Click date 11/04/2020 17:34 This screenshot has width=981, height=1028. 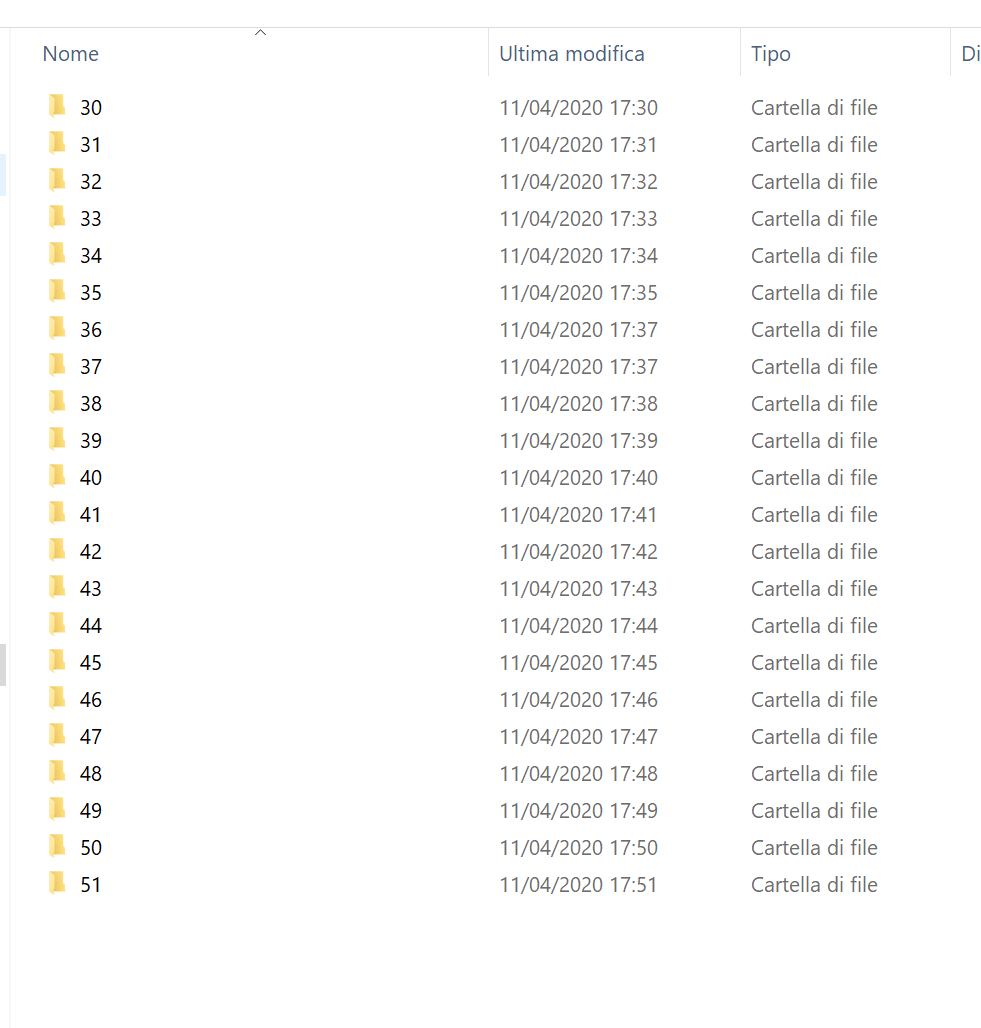pos(578,256)
